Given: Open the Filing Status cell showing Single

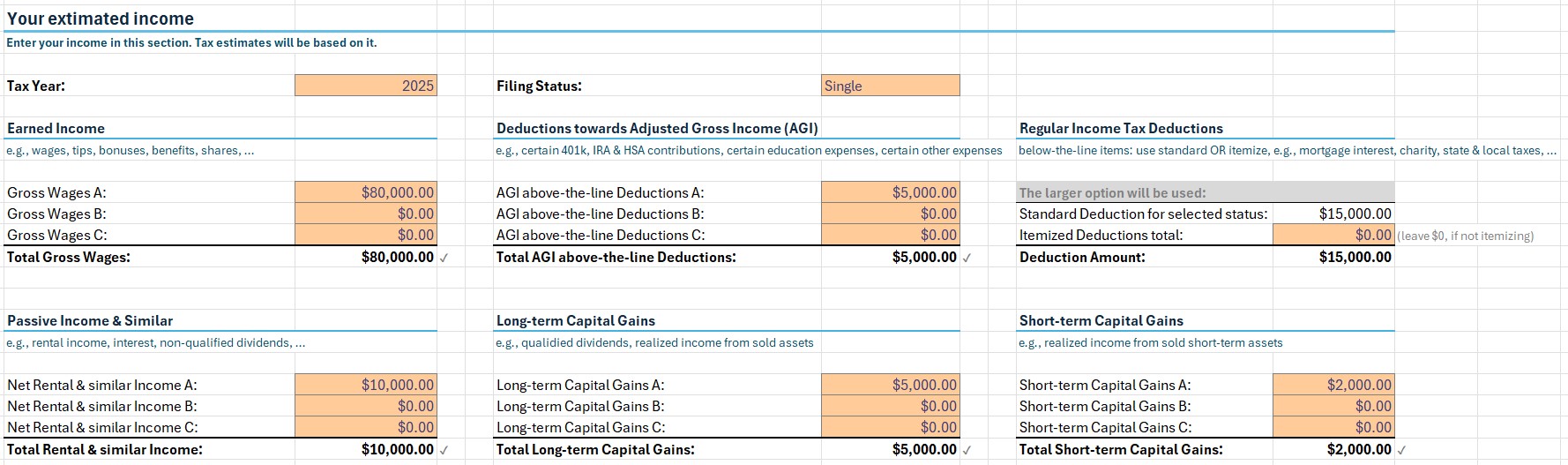Looking at the screenshot, I should (889, 86).
